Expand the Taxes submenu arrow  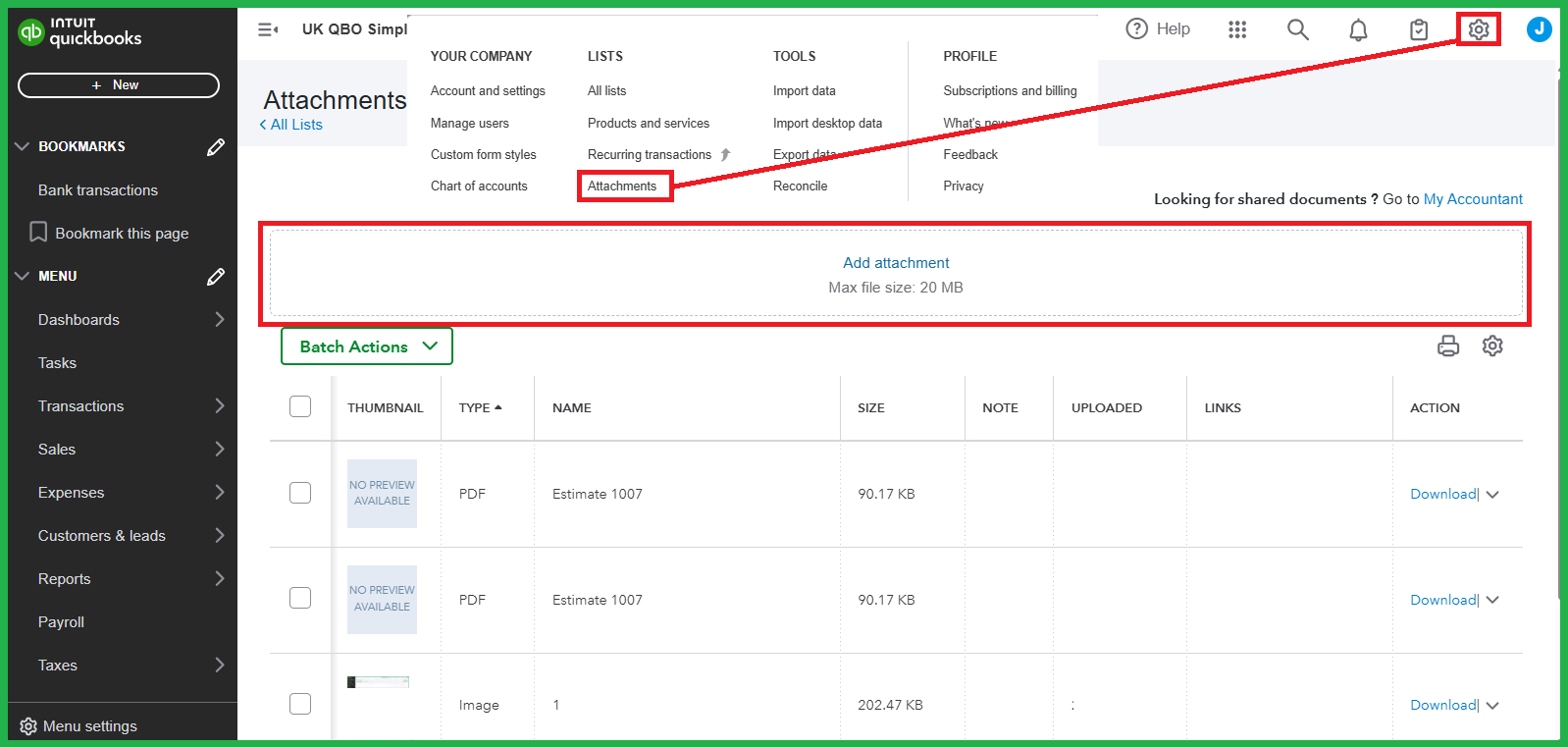(220, 665)
